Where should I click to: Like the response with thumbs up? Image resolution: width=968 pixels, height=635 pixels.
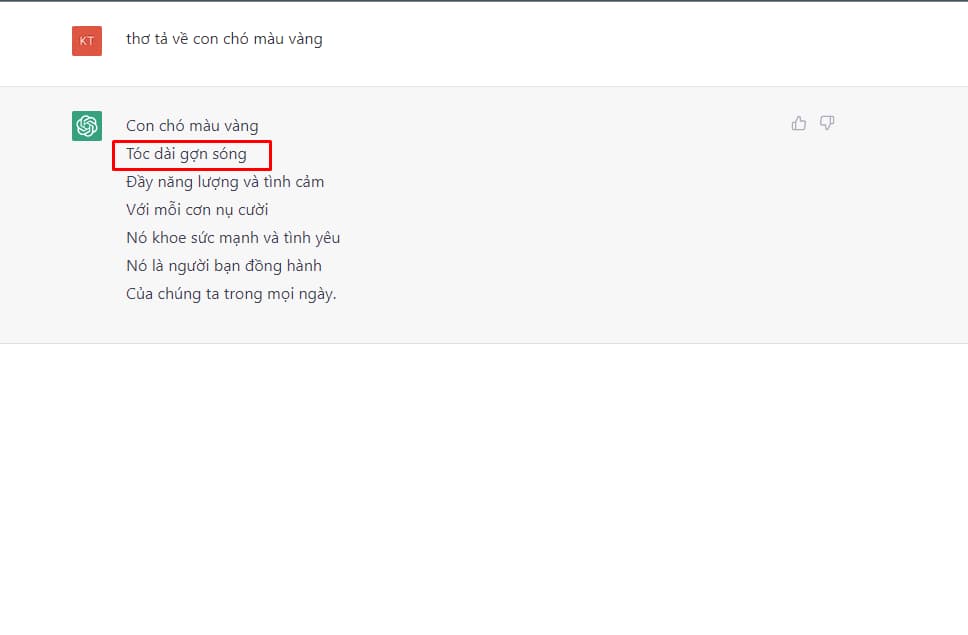798,123
